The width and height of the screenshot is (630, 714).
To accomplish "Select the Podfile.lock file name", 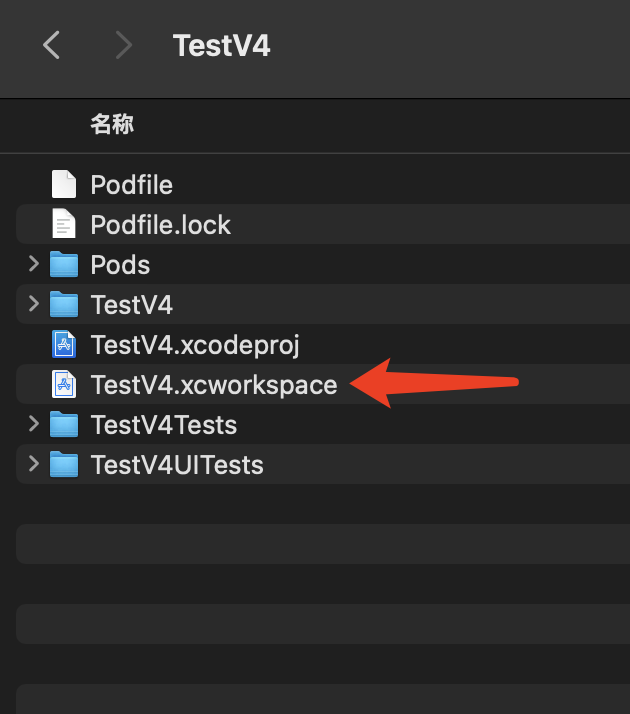I will click(160, 225).
